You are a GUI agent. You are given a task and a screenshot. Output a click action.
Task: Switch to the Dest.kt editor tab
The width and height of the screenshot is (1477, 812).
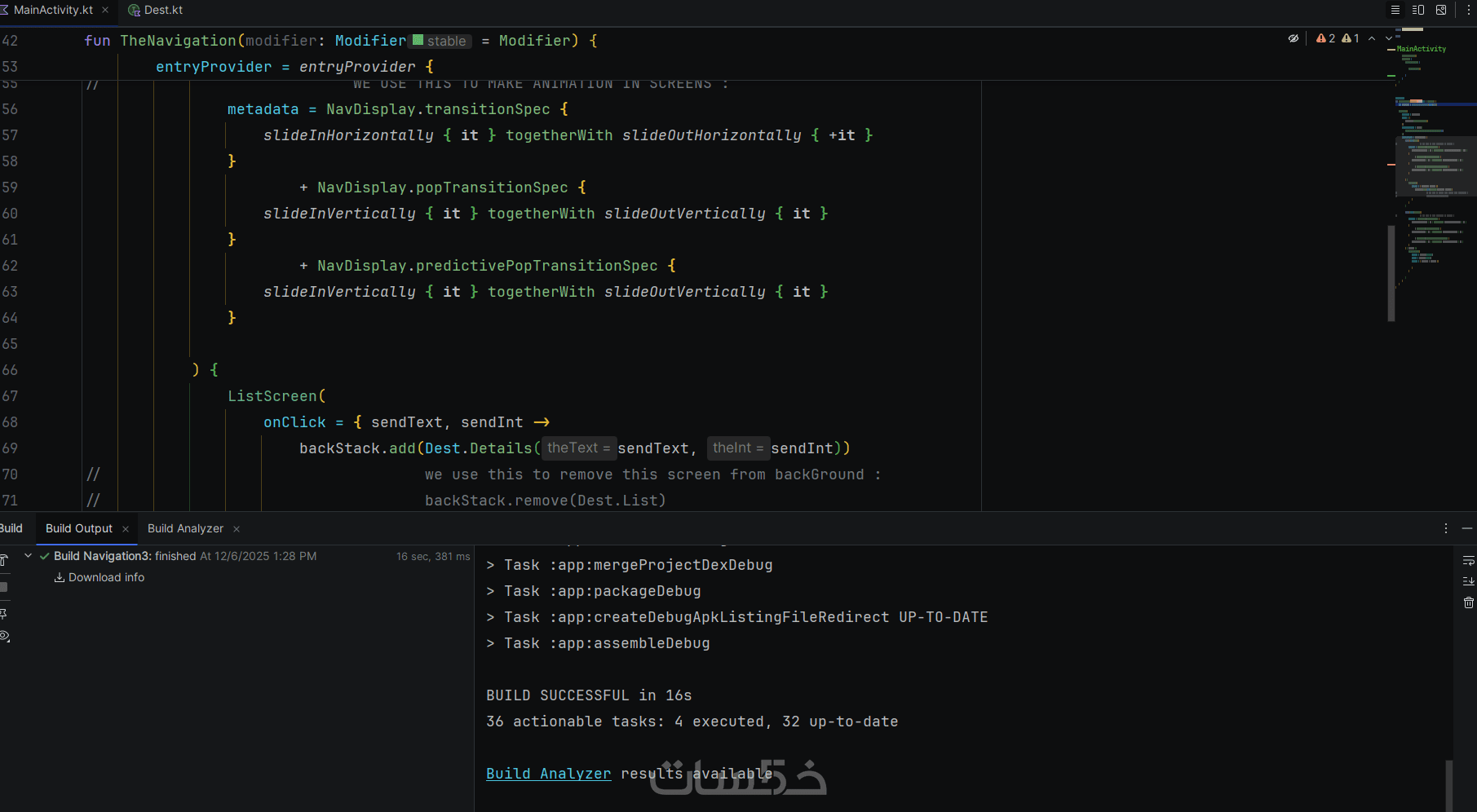tap(162, 10)
